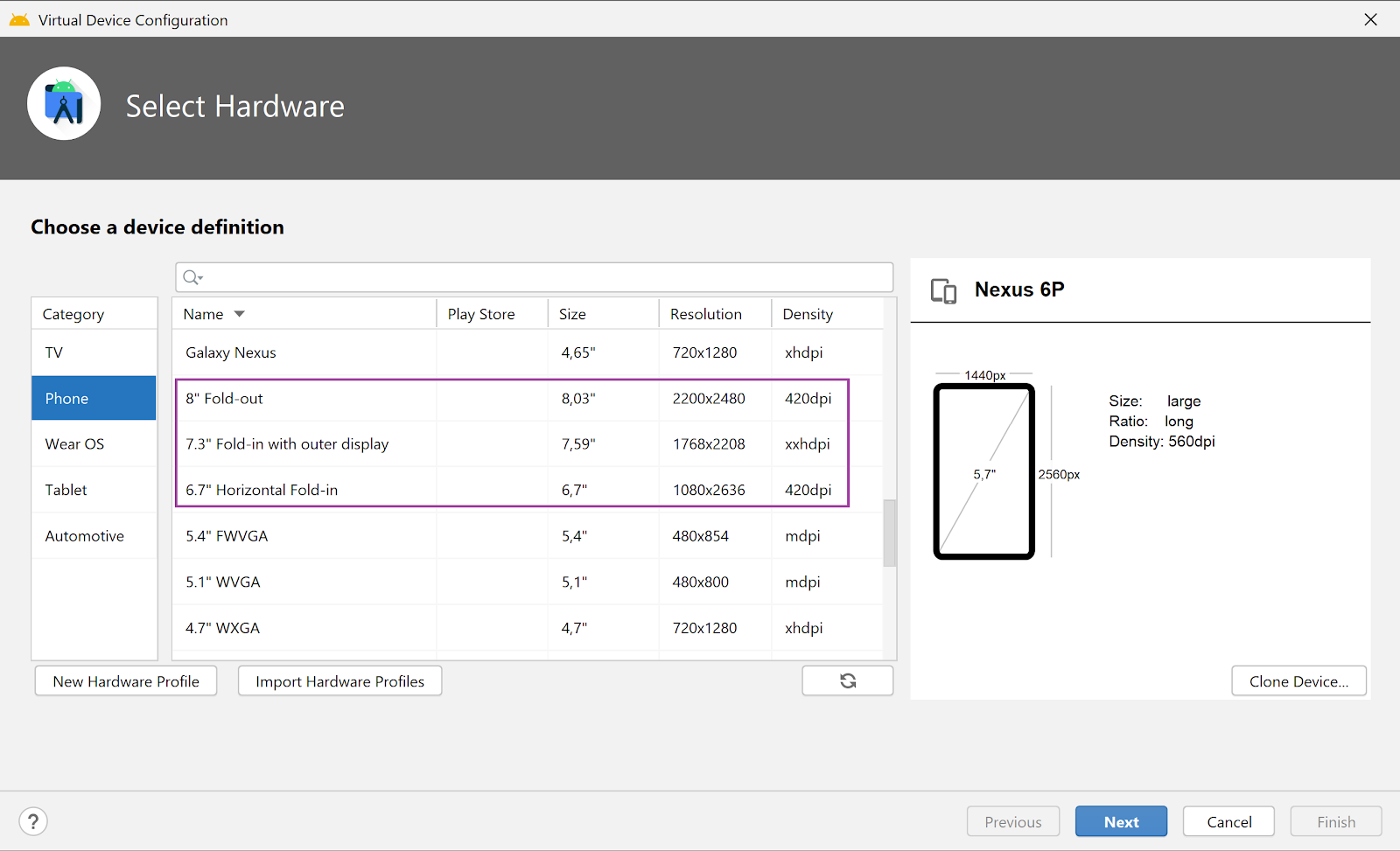The width and height of the screenshot is (1400, 851).
Task: Choose the Automotive category
Action: pyautogui.click(x=94, y=536)
